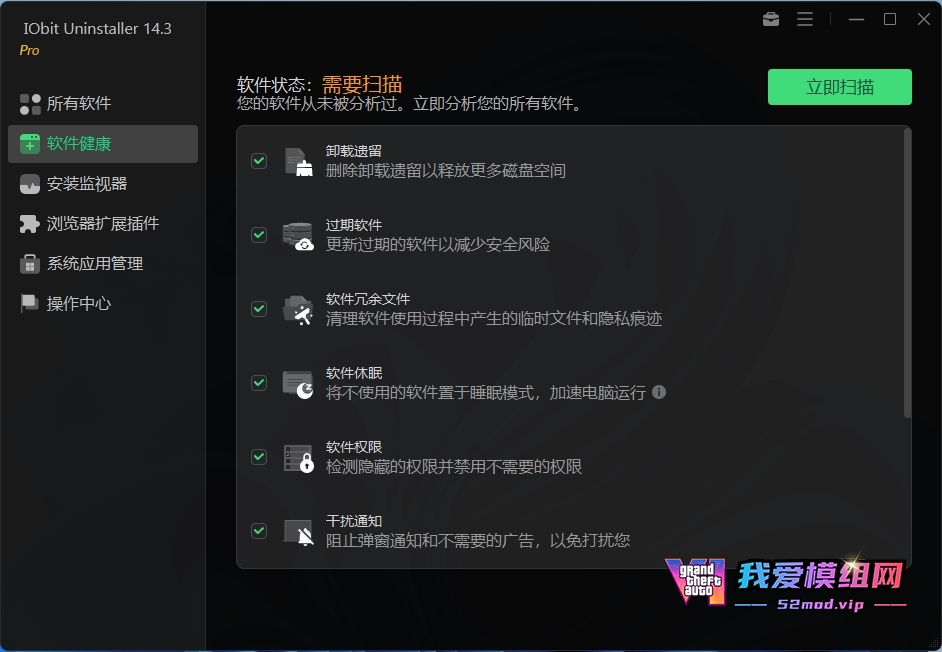Click the Pro edition label
Viewport: 942px width, 652px height.
[29, 50]
